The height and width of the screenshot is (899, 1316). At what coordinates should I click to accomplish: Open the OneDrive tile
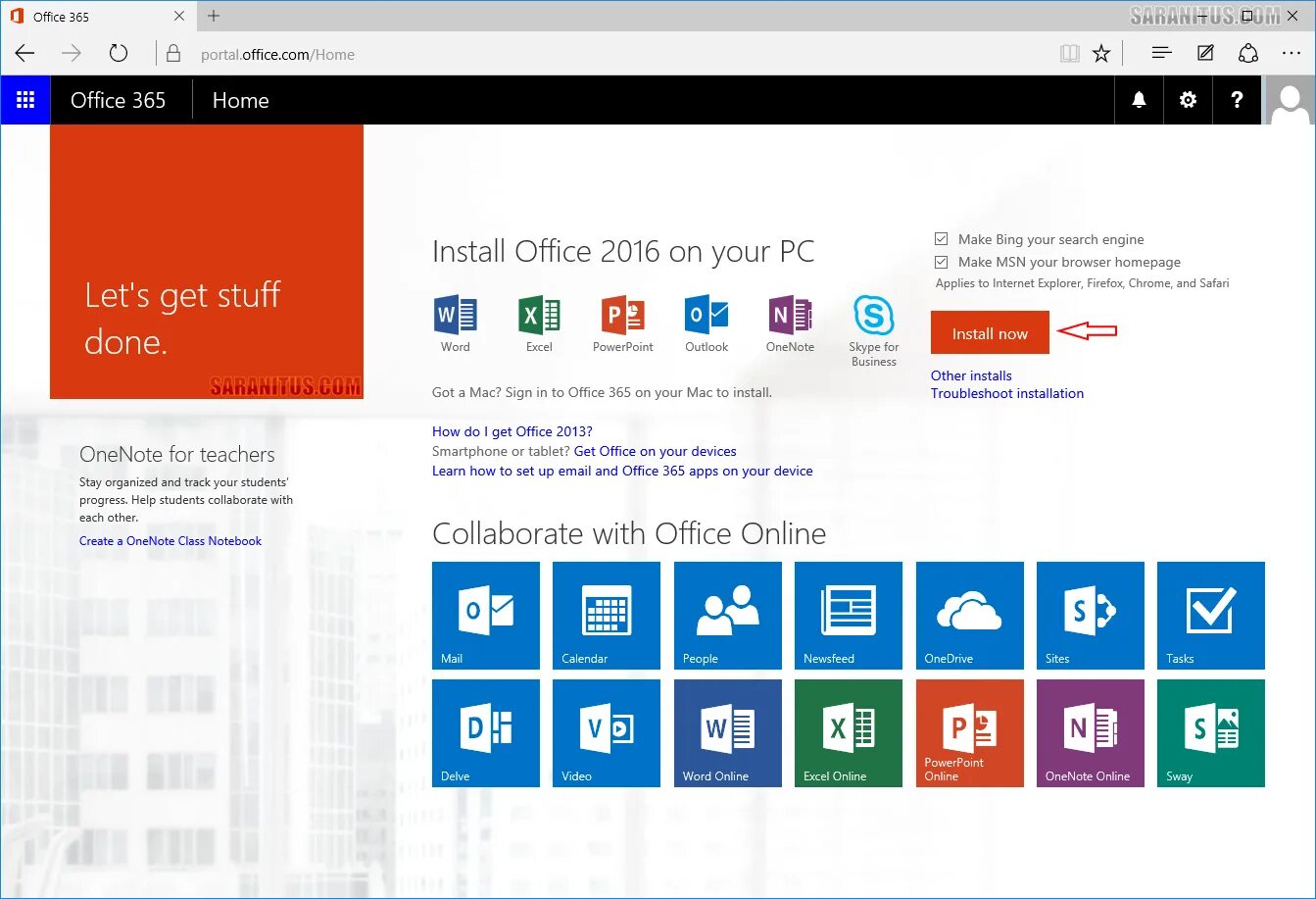click(x=970, y=616)
